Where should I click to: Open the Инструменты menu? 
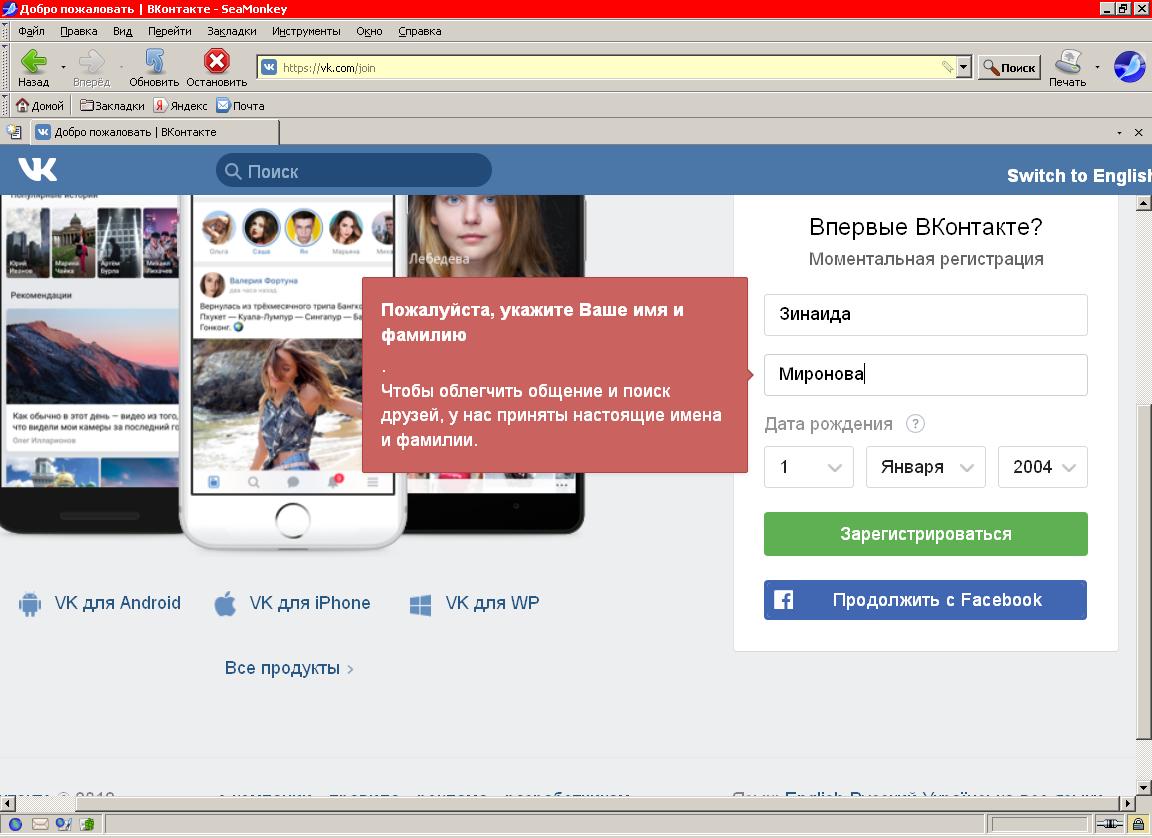tap(306, 31)
